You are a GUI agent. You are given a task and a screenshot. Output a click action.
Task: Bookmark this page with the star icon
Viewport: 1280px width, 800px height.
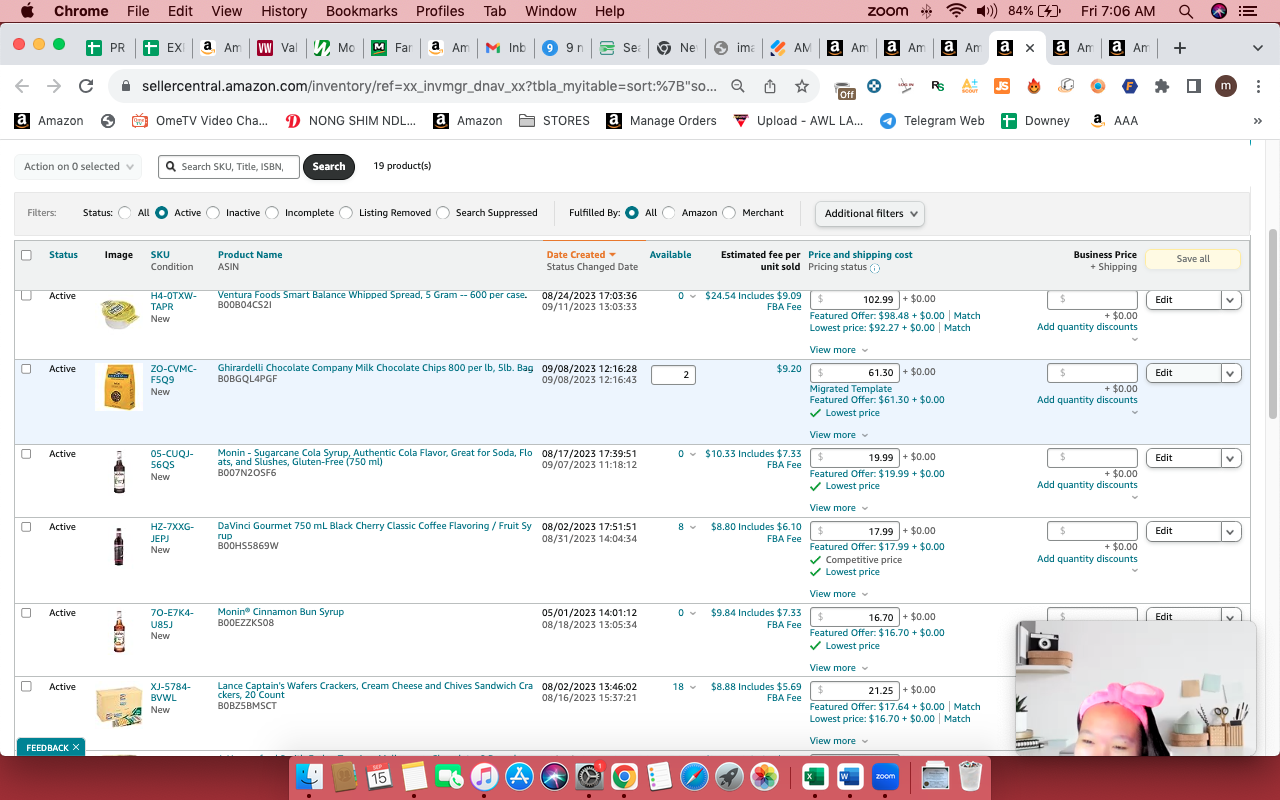point(802,86)
